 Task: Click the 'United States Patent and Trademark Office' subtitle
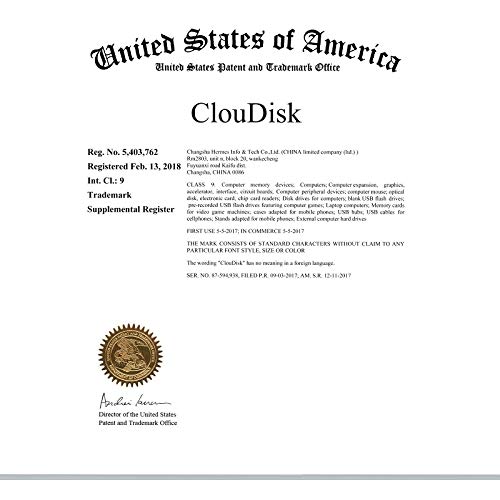pyautogui.click(x=248, y=67)
